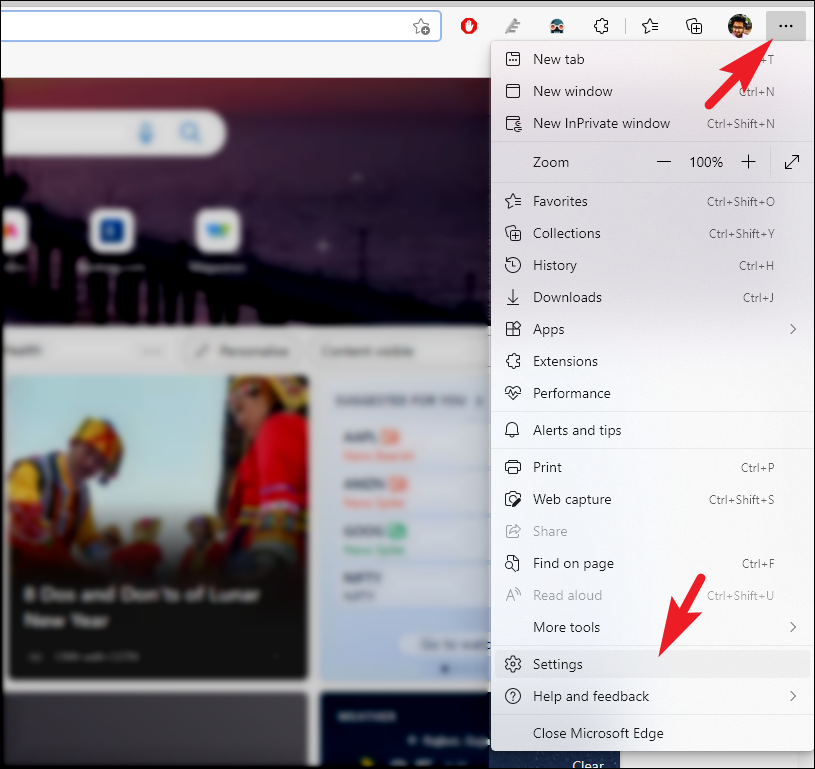This screenshot has width=815, height=769.
Task: Zoom out with the minus button
Action: (663, 161)
